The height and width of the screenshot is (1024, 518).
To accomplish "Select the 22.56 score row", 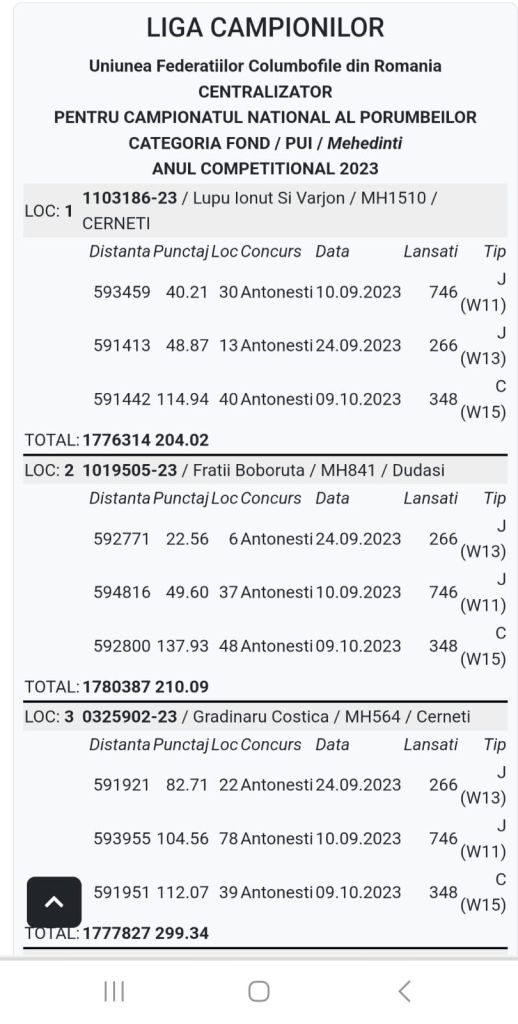I will [298, 539].
